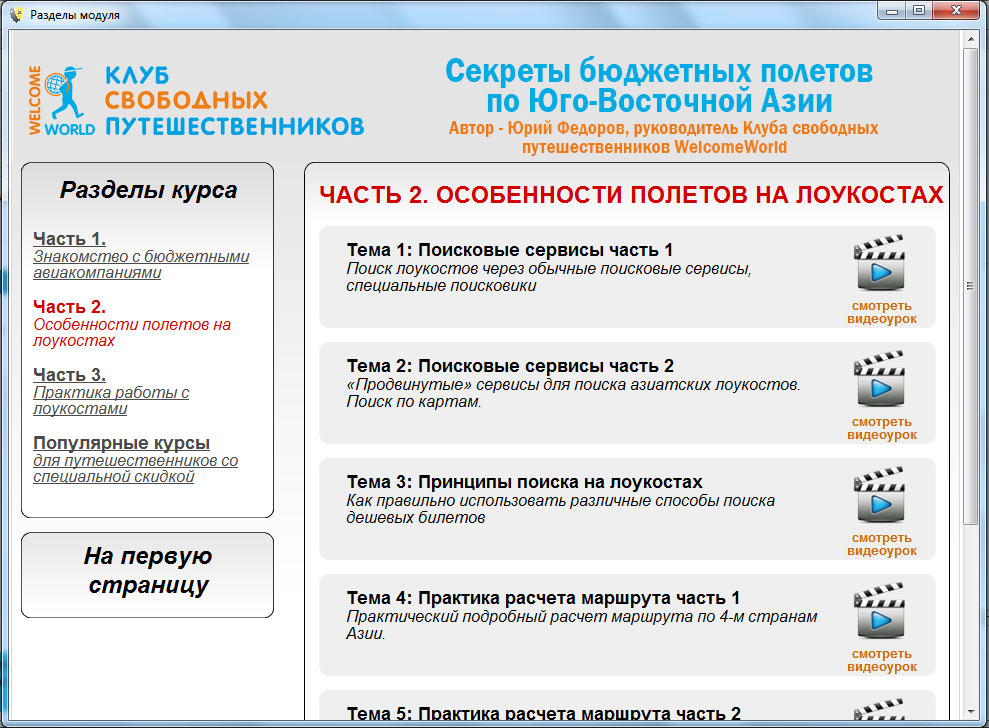Click the vertical scrollbar down arrow
This screenshot has width=989, height=728.
click(x=970, y=712)
